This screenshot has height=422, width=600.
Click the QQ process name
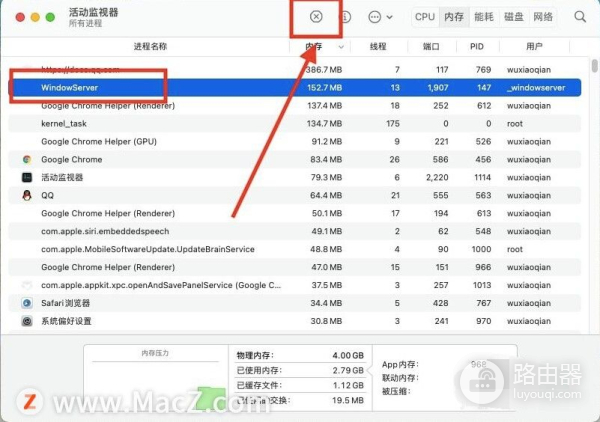click(47, 196)
